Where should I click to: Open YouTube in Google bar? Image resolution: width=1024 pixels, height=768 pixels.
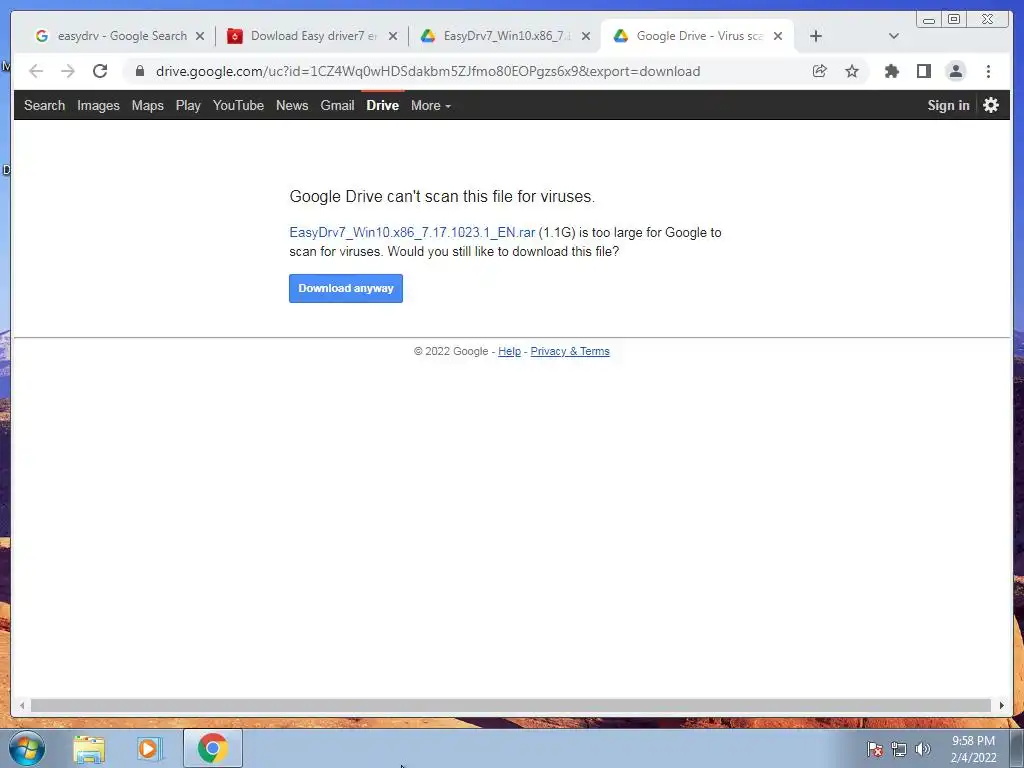(x=238, y=105)
